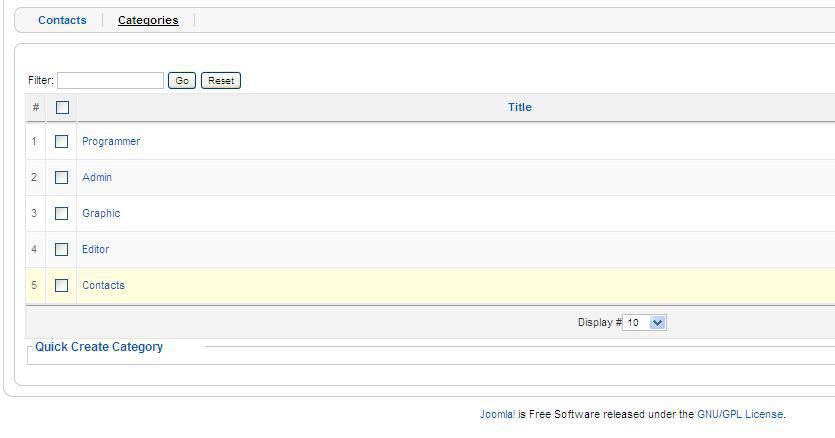The height and width of the screenshot is (438, 835).
Task: Open the Joomla! footer link
Action: click(497, 414)
